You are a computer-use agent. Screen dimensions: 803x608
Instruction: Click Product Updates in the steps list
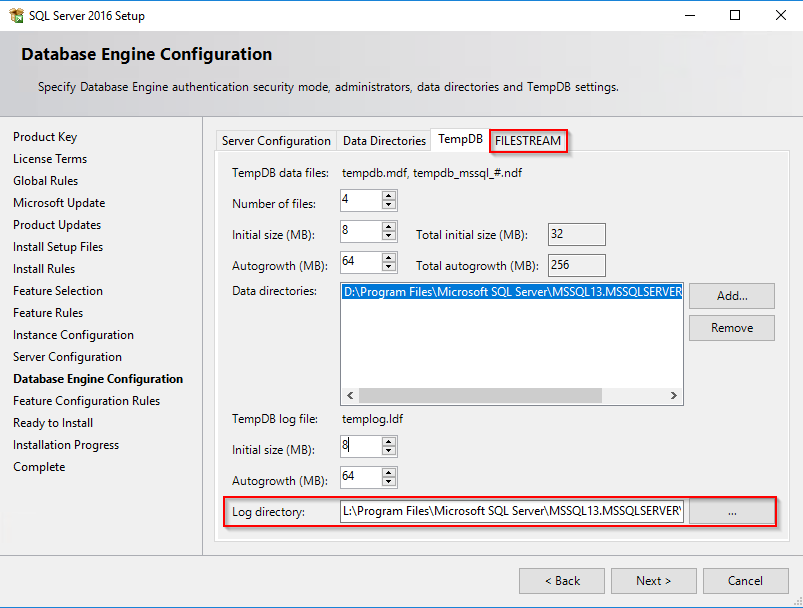pyautogui.click(x=57, y=225)
